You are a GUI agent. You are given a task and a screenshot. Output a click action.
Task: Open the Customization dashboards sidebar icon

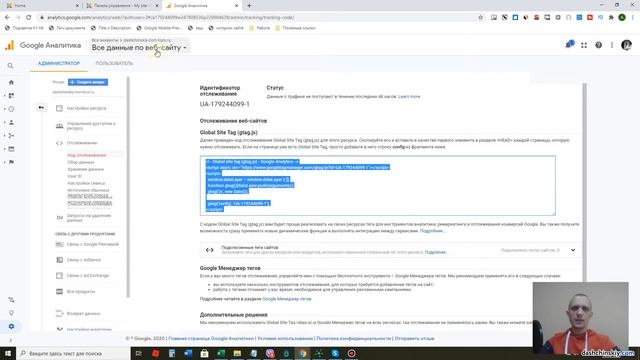tap(11, 96)
